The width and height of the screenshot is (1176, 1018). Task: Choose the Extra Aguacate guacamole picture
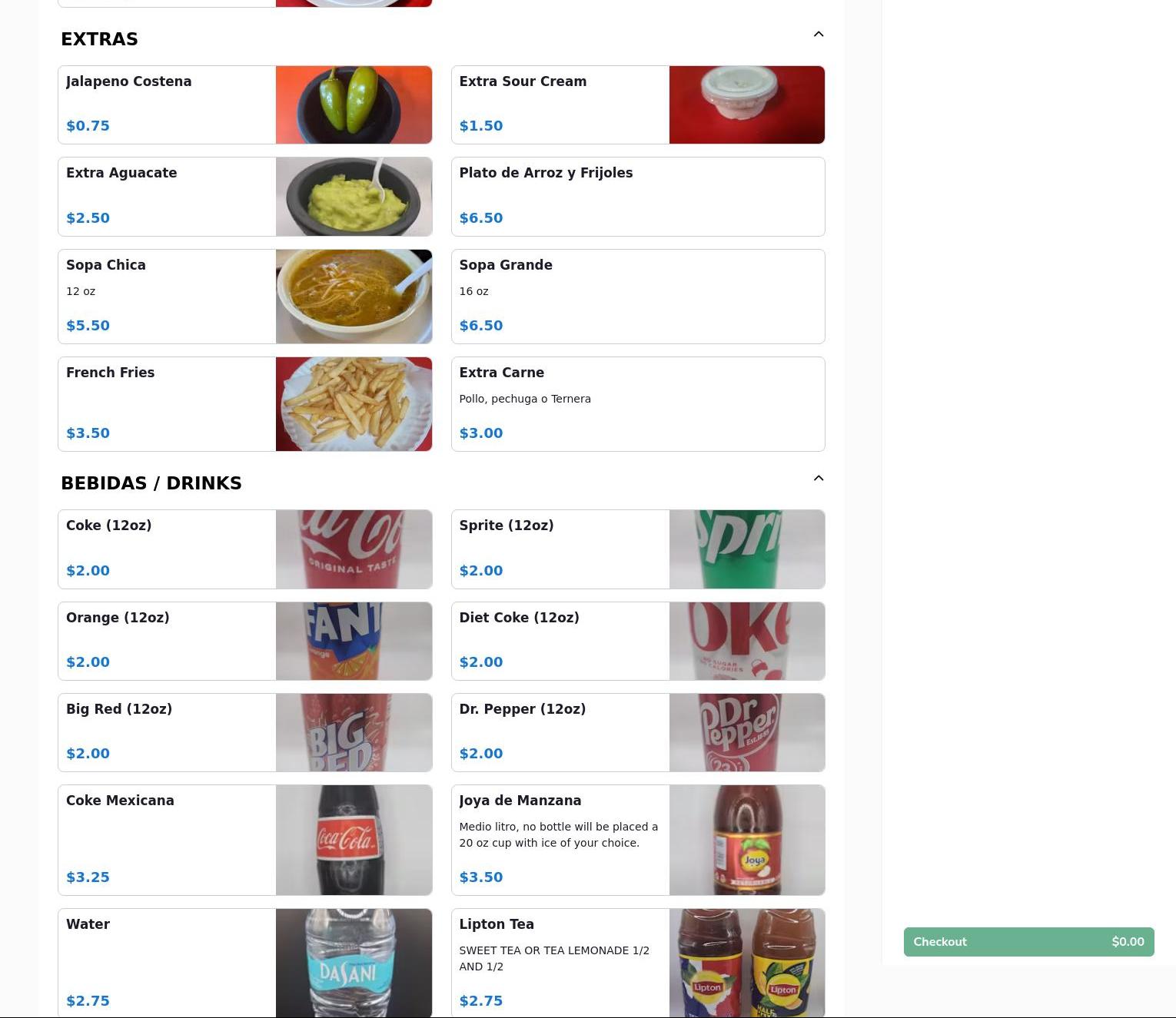pyautogui.click(x=354, y=197)
